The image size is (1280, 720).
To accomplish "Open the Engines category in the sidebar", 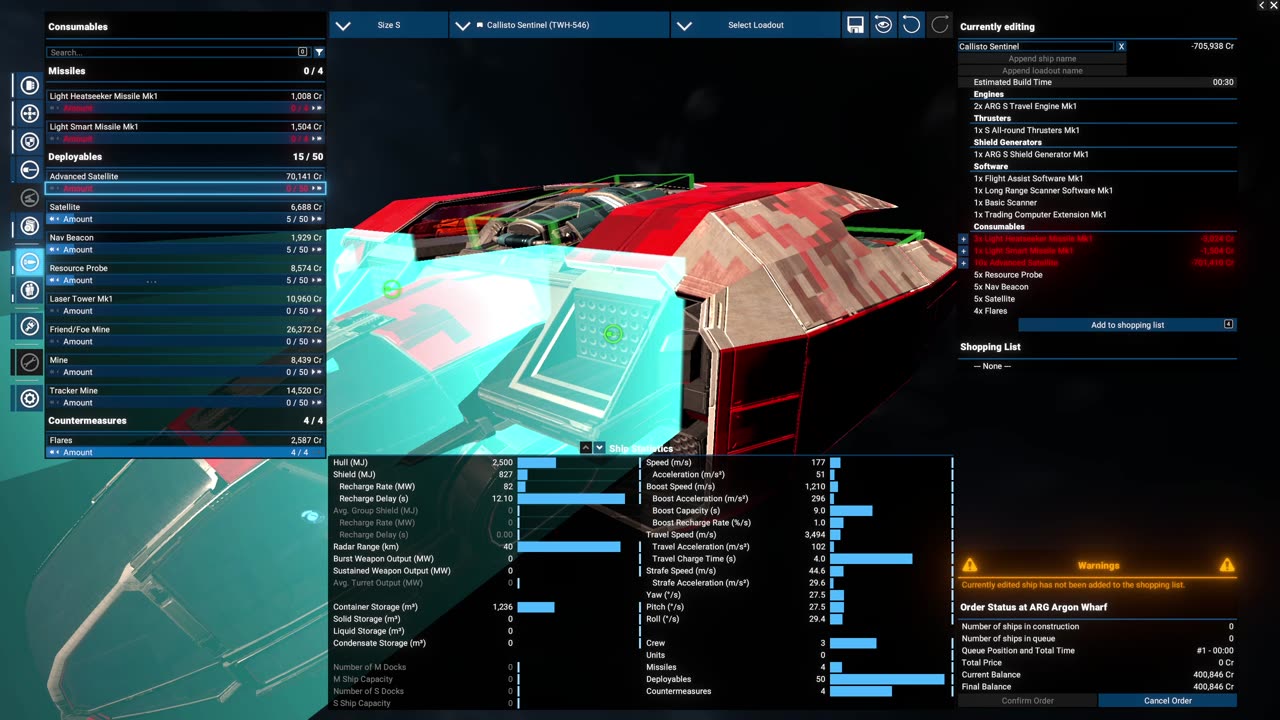I will tap(29, 86).
